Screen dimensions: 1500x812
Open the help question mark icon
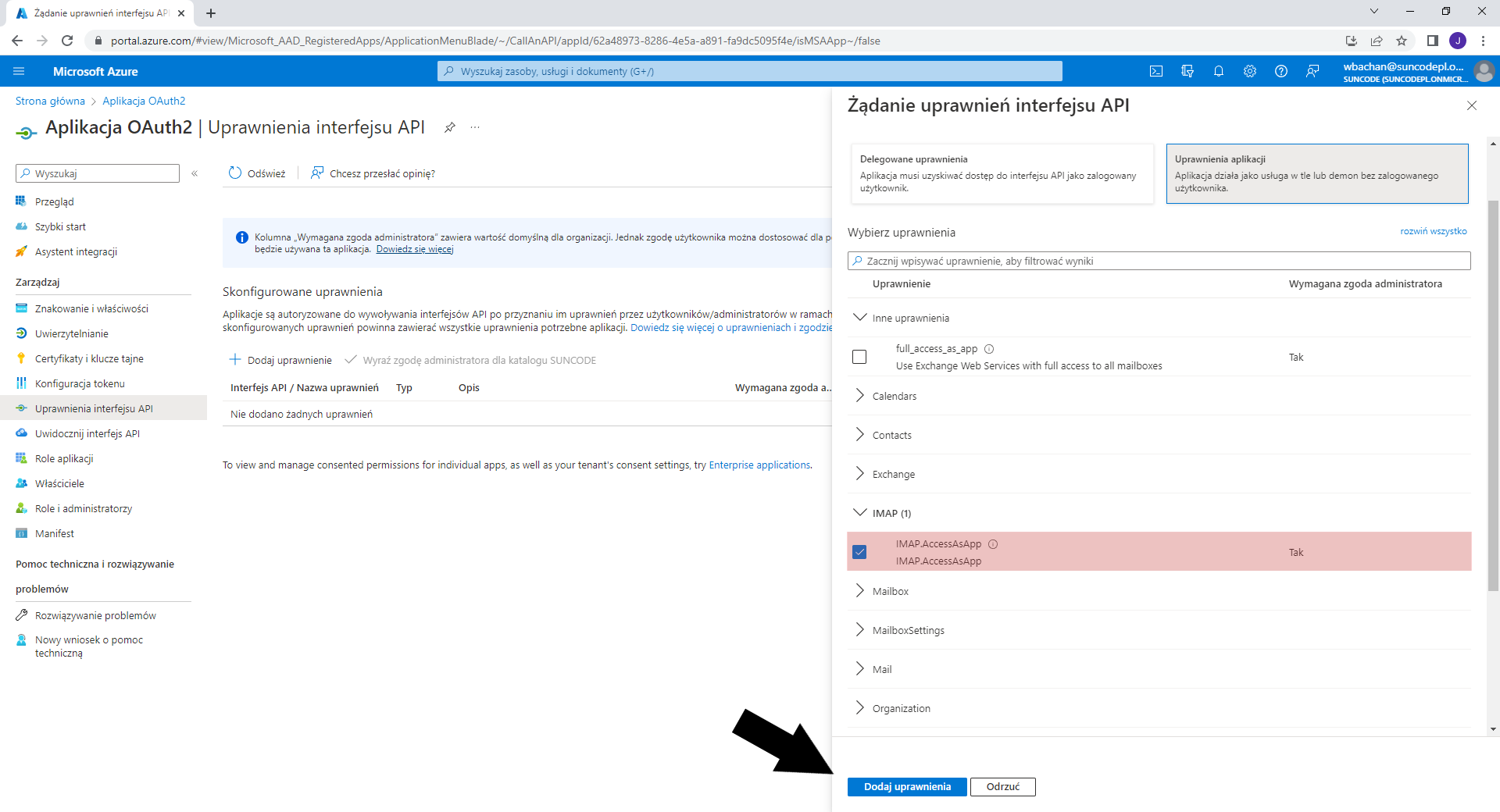(1281, 71)
